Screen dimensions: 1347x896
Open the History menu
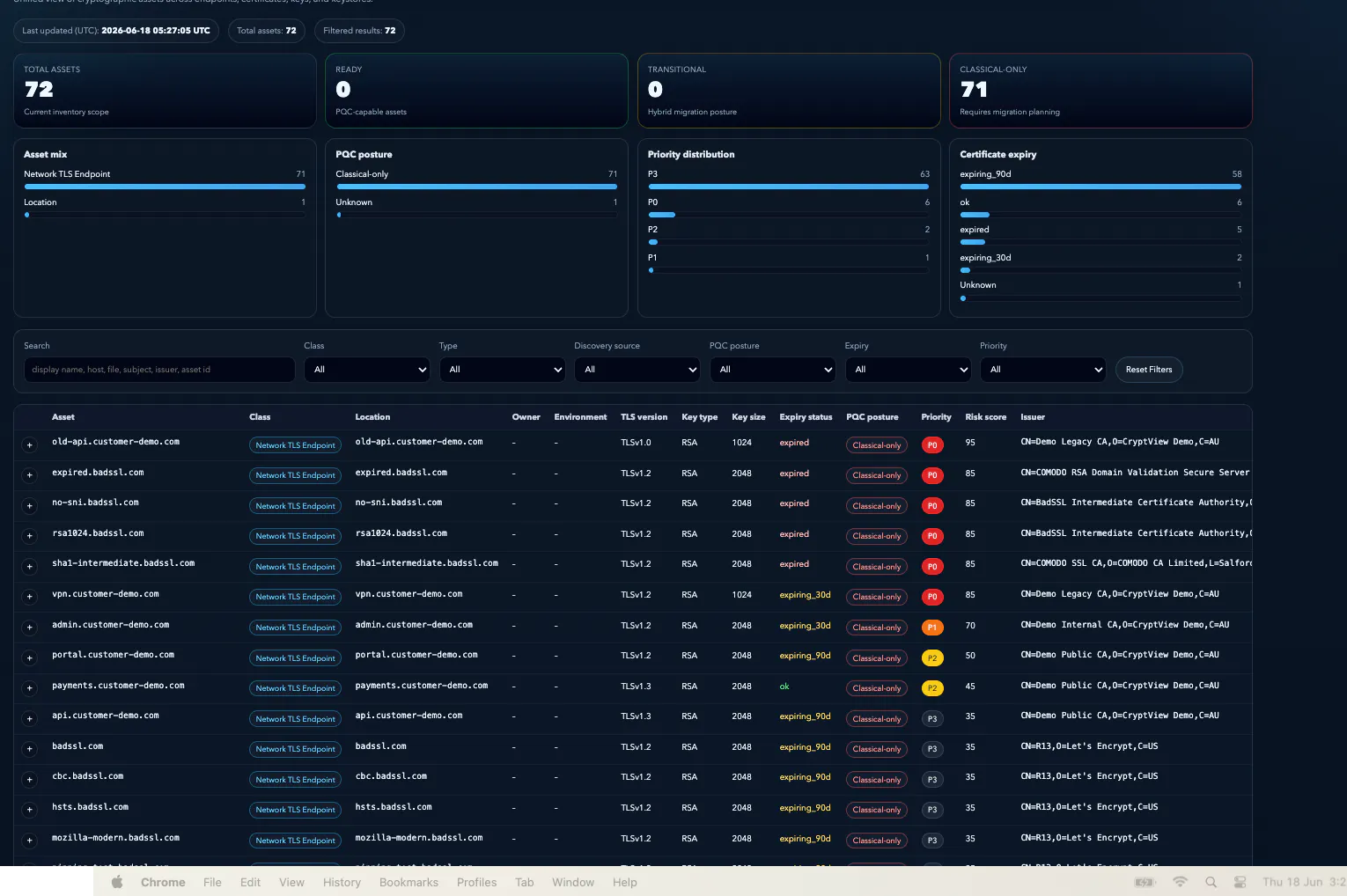(x=342, y=882)
